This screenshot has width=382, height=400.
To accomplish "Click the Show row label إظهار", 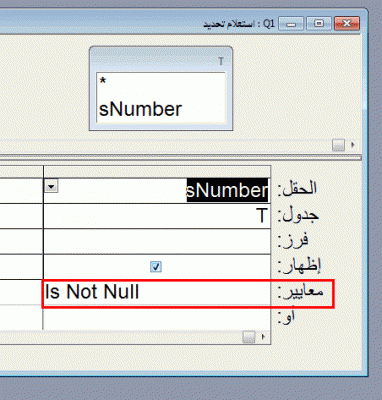I will tap(299, 266).
